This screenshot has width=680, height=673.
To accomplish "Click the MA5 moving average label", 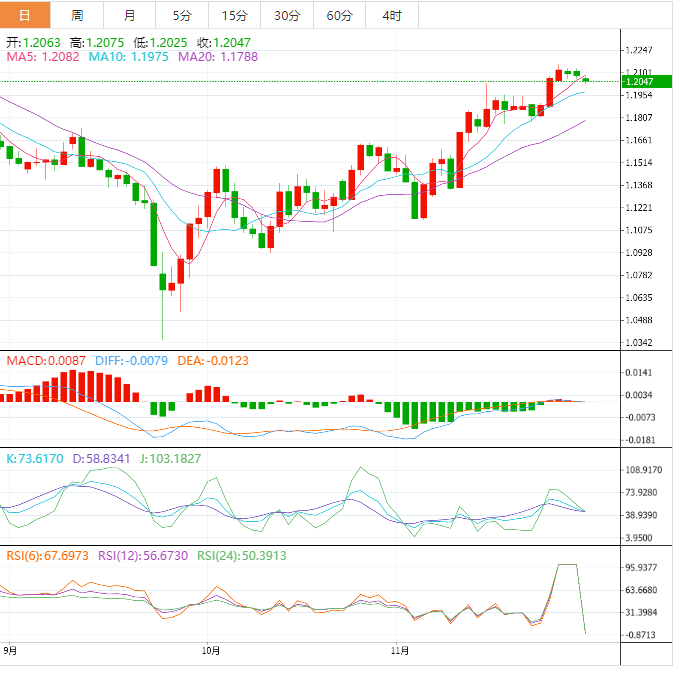I will pyautogui.click(x=44, y=58).
